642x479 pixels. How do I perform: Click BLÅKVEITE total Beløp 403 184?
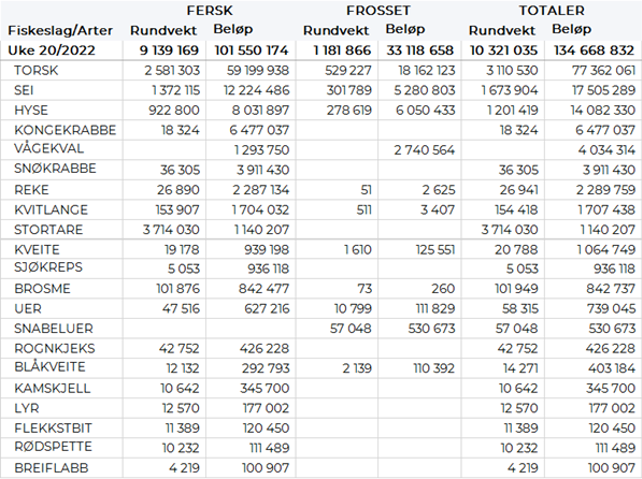tap(607, 368)
